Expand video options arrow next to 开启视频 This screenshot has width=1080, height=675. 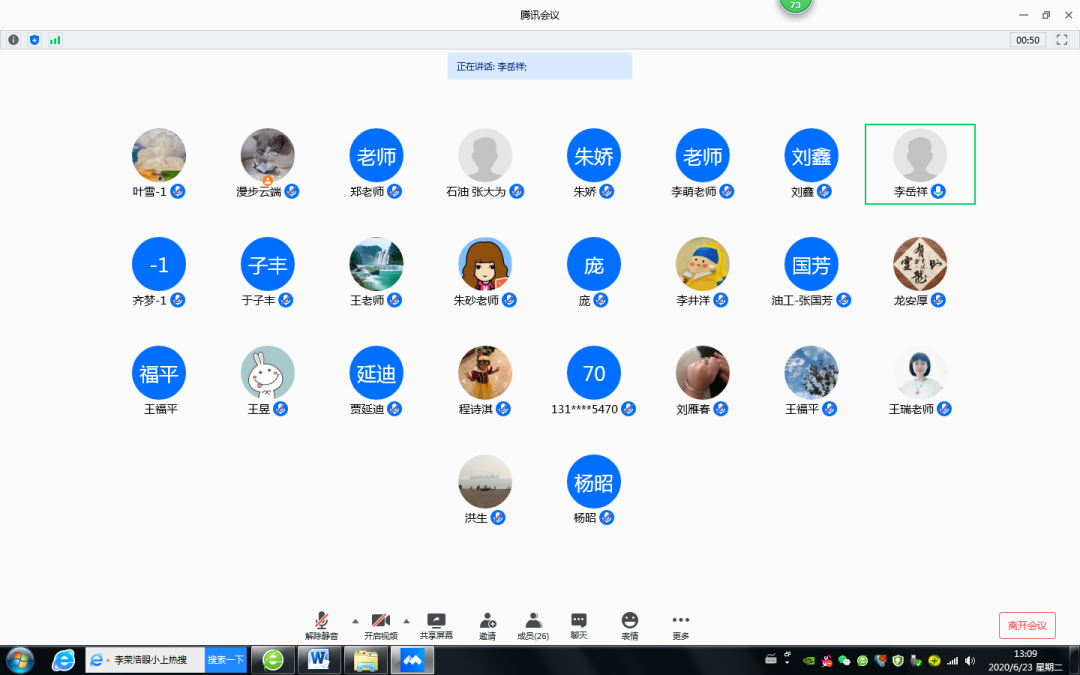coord(406,621)
